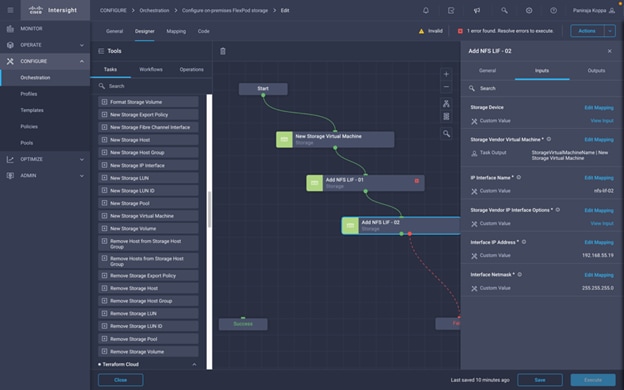Click View Input for Storage Device

(x=602, y=121)
